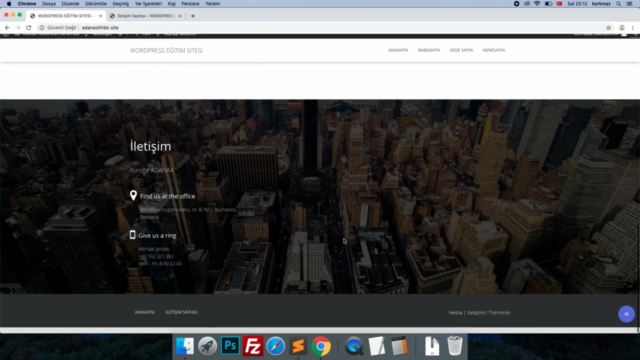Open the DEDE SAYFA menu link
This screenshot has height=360, width=640.
coord(461,50)
